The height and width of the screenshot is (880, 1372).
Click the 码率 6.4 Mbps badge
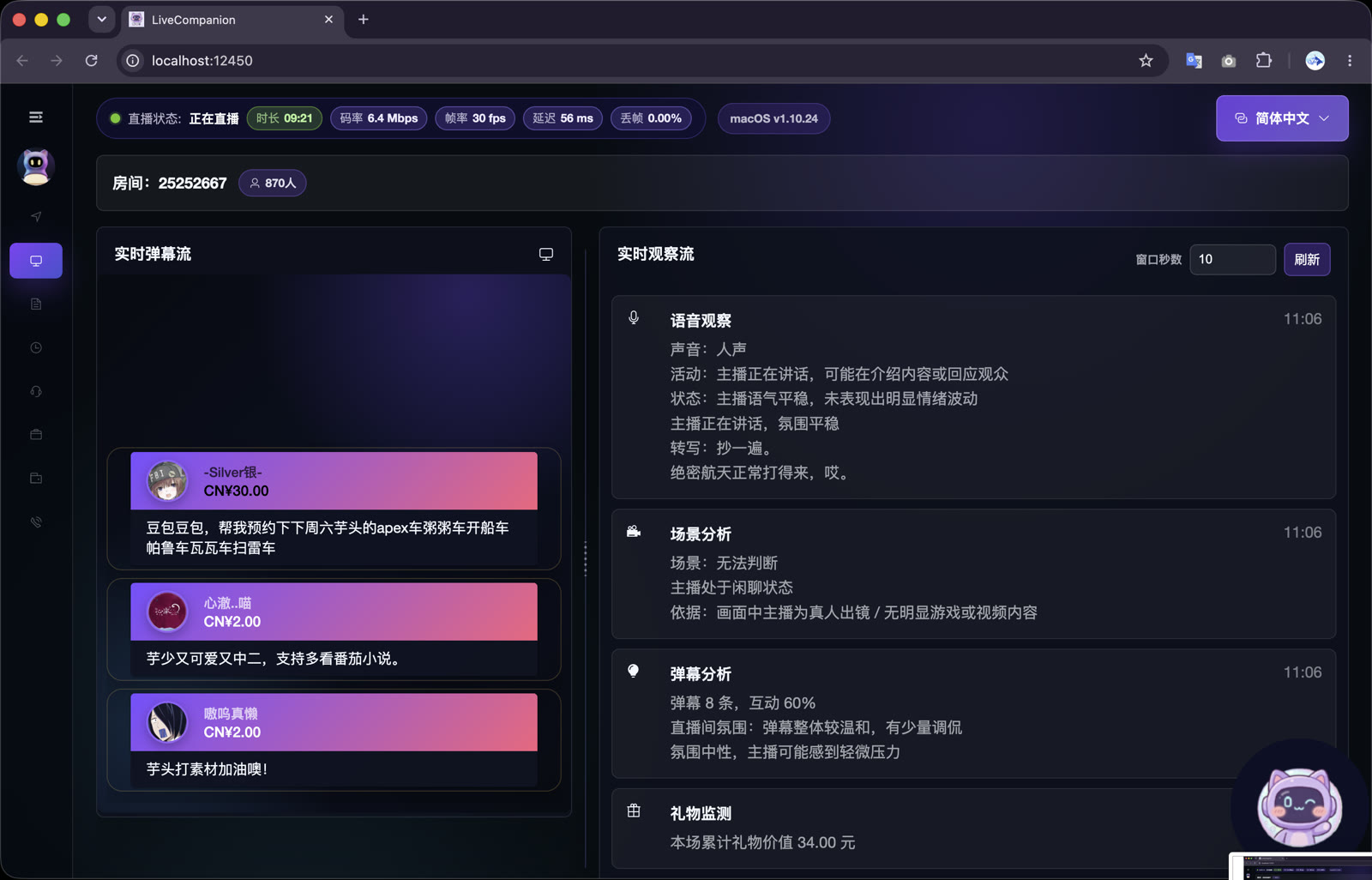coord(379,118)
